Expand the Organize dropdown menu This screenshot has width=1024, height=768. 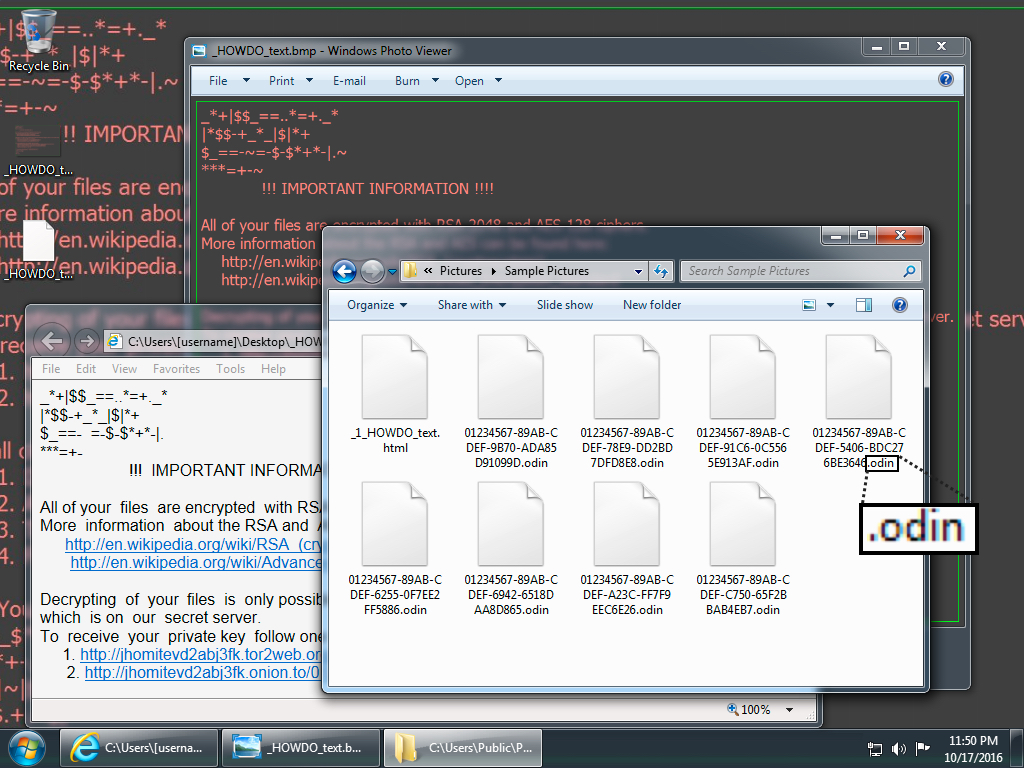(376, 305)
